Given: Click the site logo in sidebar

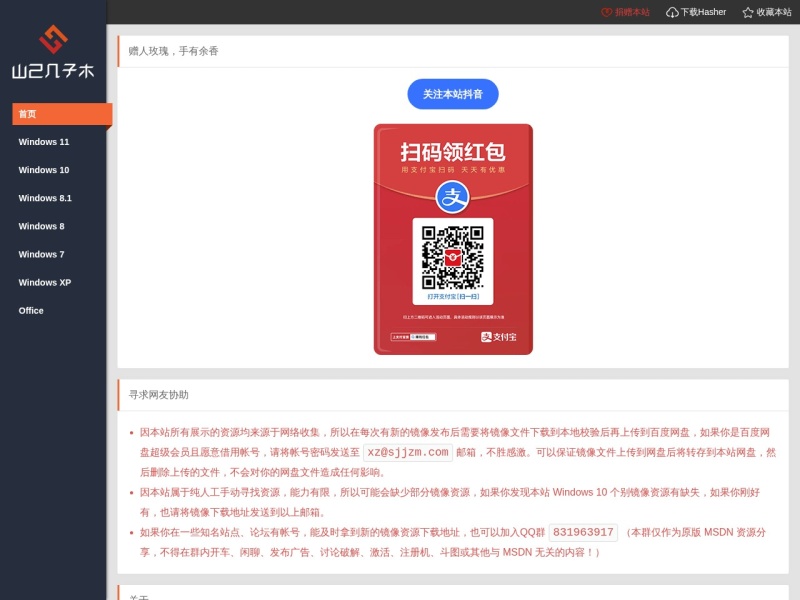Looking at the screenshot, I should pyautogui.click(x=53, y=52).
